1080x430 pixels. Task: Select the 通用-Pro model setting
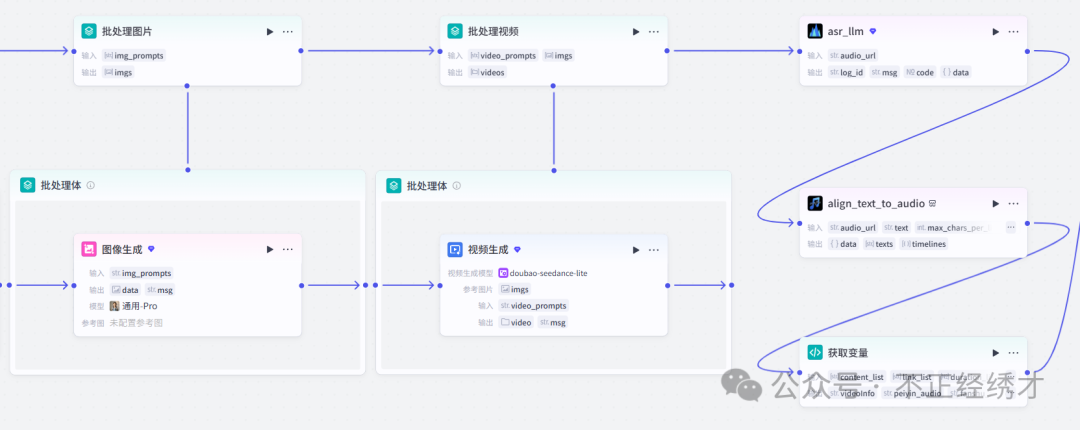click(x=134, y=306)
